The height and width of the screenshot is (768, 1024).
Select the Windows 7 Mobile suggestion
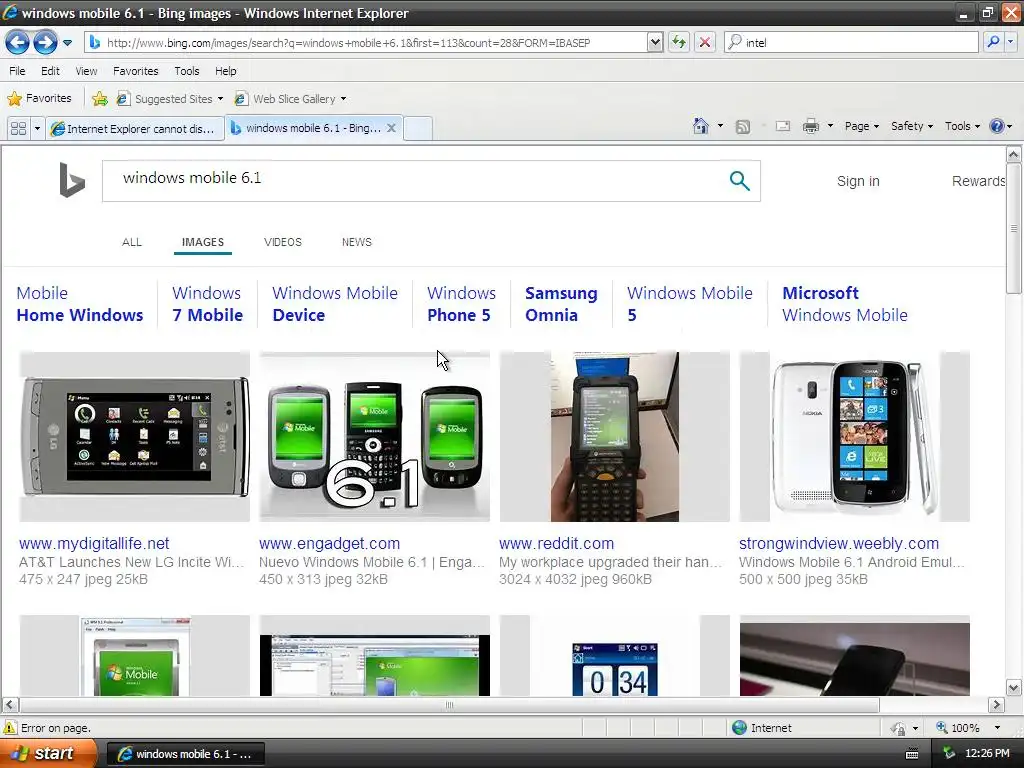tap(208, 304)
